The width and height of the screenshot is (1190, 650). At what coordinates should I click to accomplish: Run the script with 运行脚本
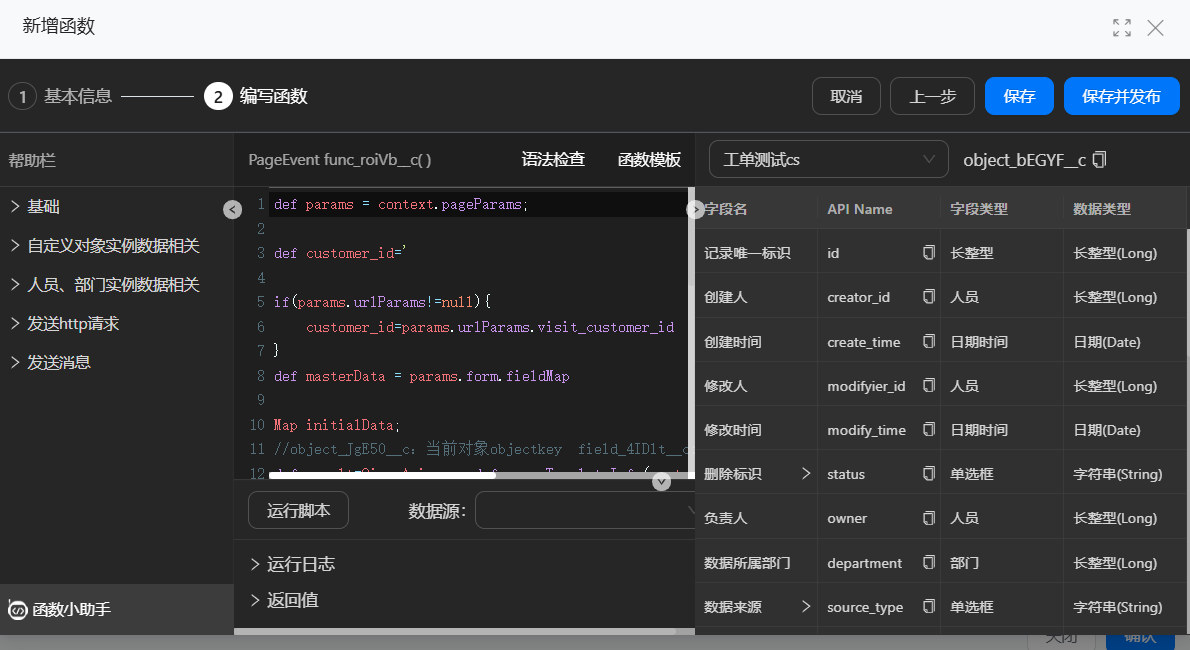pyautogui.click(x=298, y=511)
